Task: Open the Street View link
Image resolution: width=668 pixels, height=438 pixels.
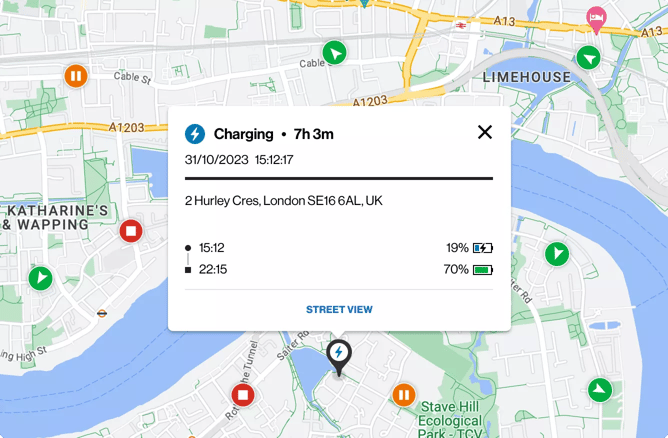Action: (x=339, y=310)
